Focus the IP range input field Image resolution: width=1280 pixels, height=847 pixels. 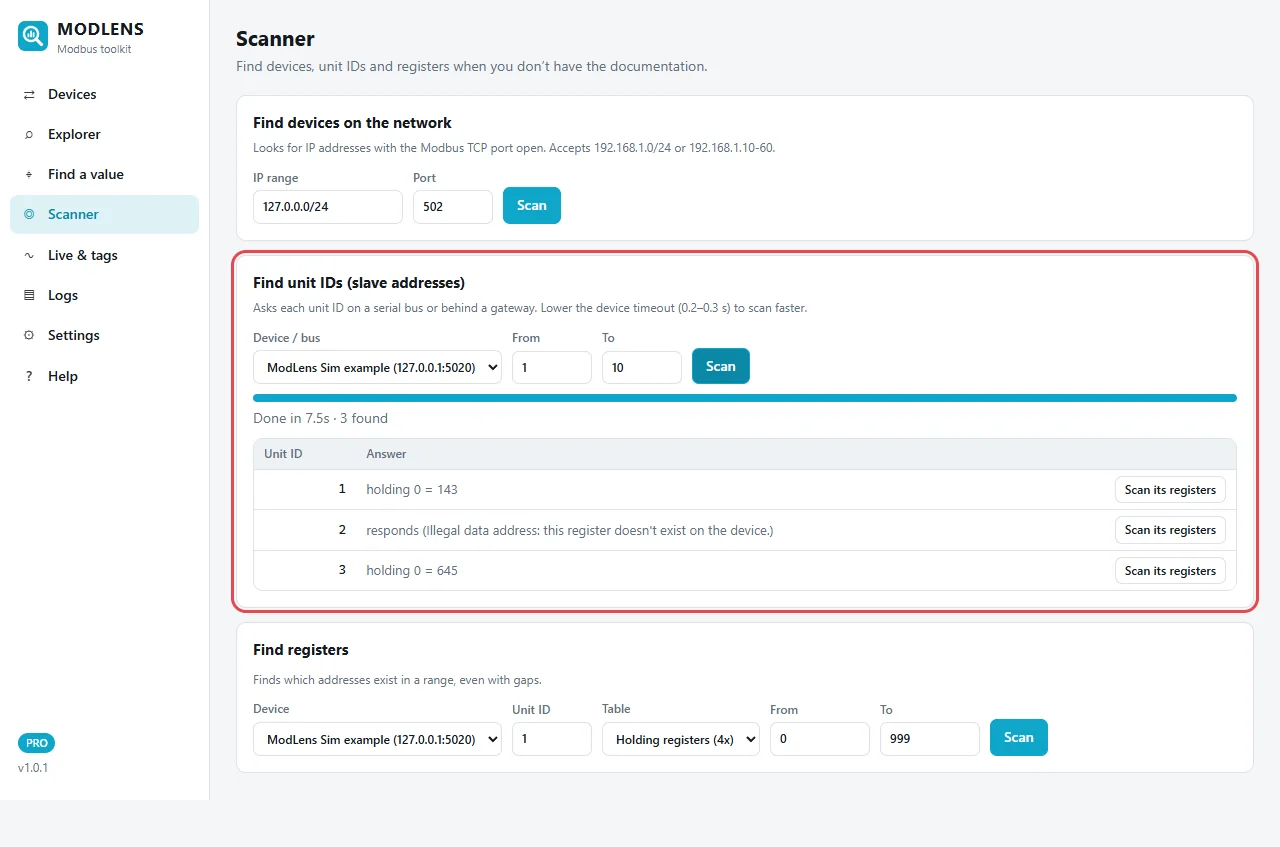pyautogui.click(x=328, y=207)
